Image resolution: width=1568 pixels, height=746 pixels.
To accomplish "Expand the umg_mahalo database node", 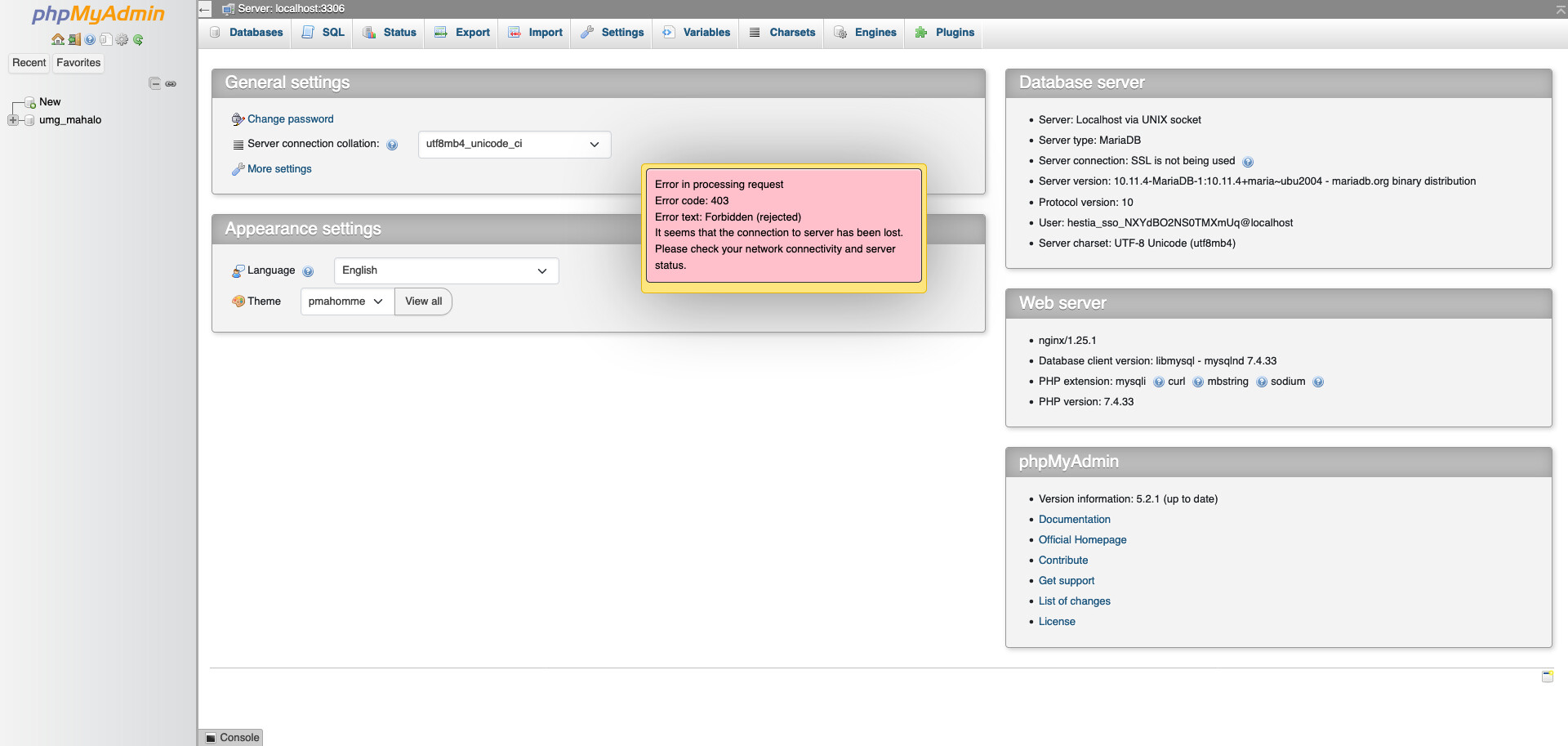I will (12, 120).
